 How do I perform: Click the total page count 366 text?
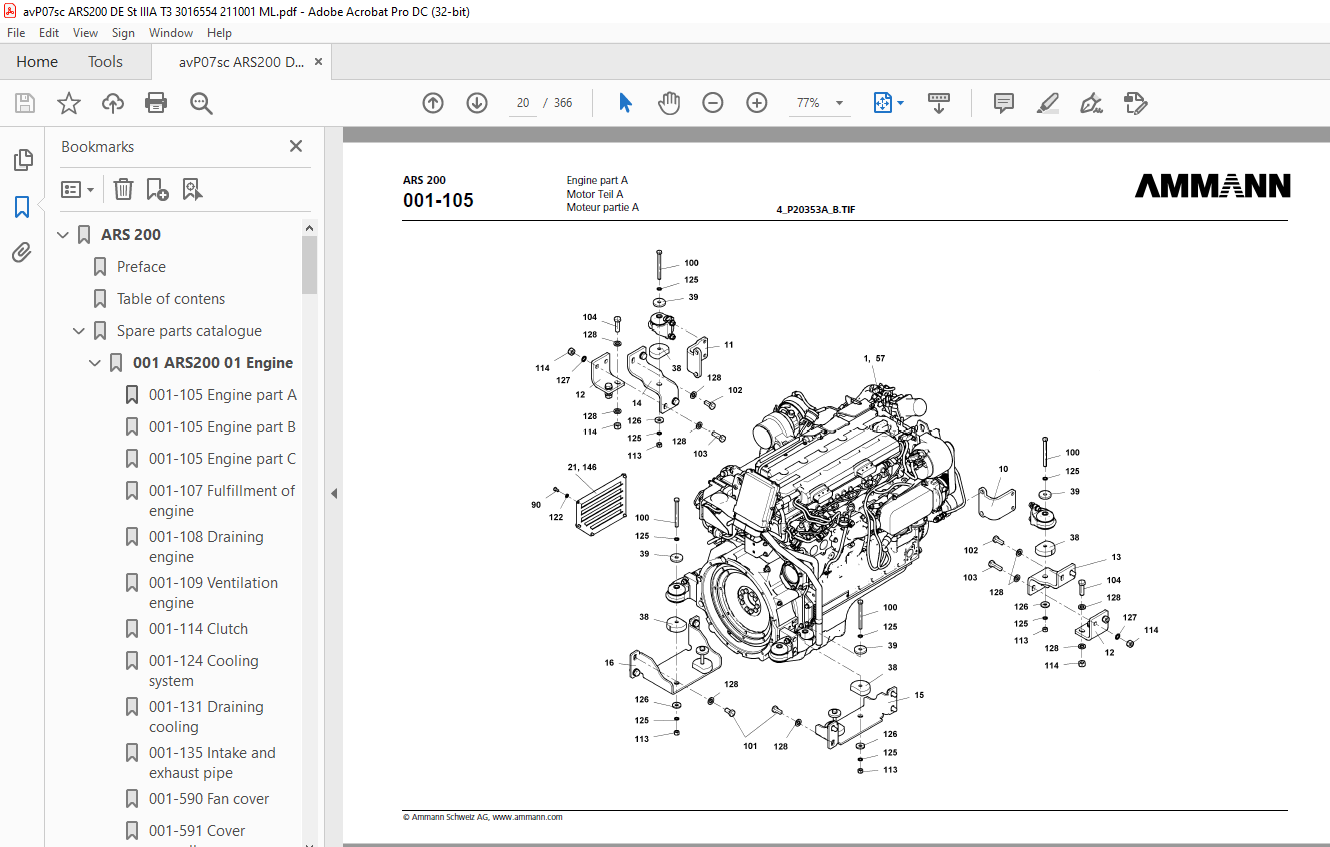click(563, 103)
